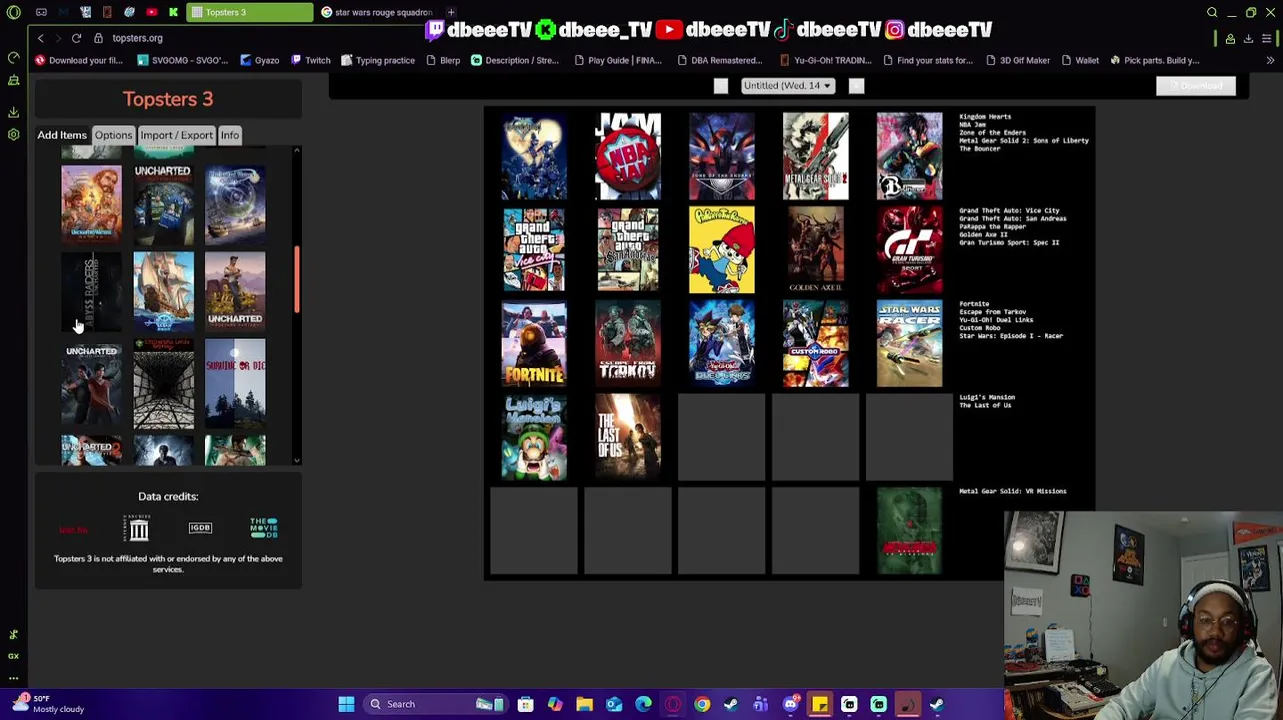
Task: Click The Last of Us cover
Action: click(x=628, y=438)
